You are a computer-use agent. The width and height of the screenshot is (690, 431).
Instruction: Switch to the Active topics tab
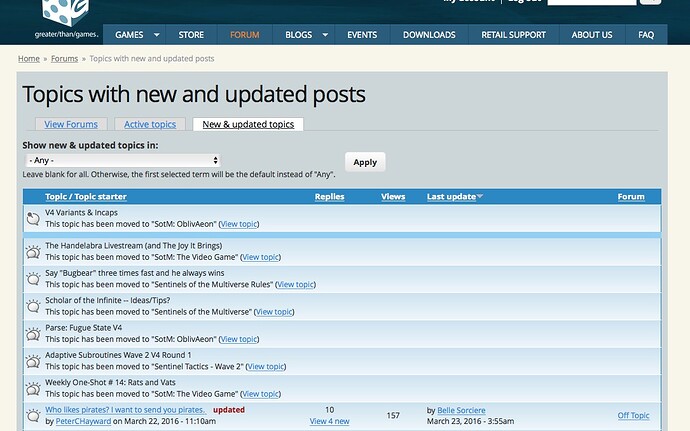coord(150,124)
